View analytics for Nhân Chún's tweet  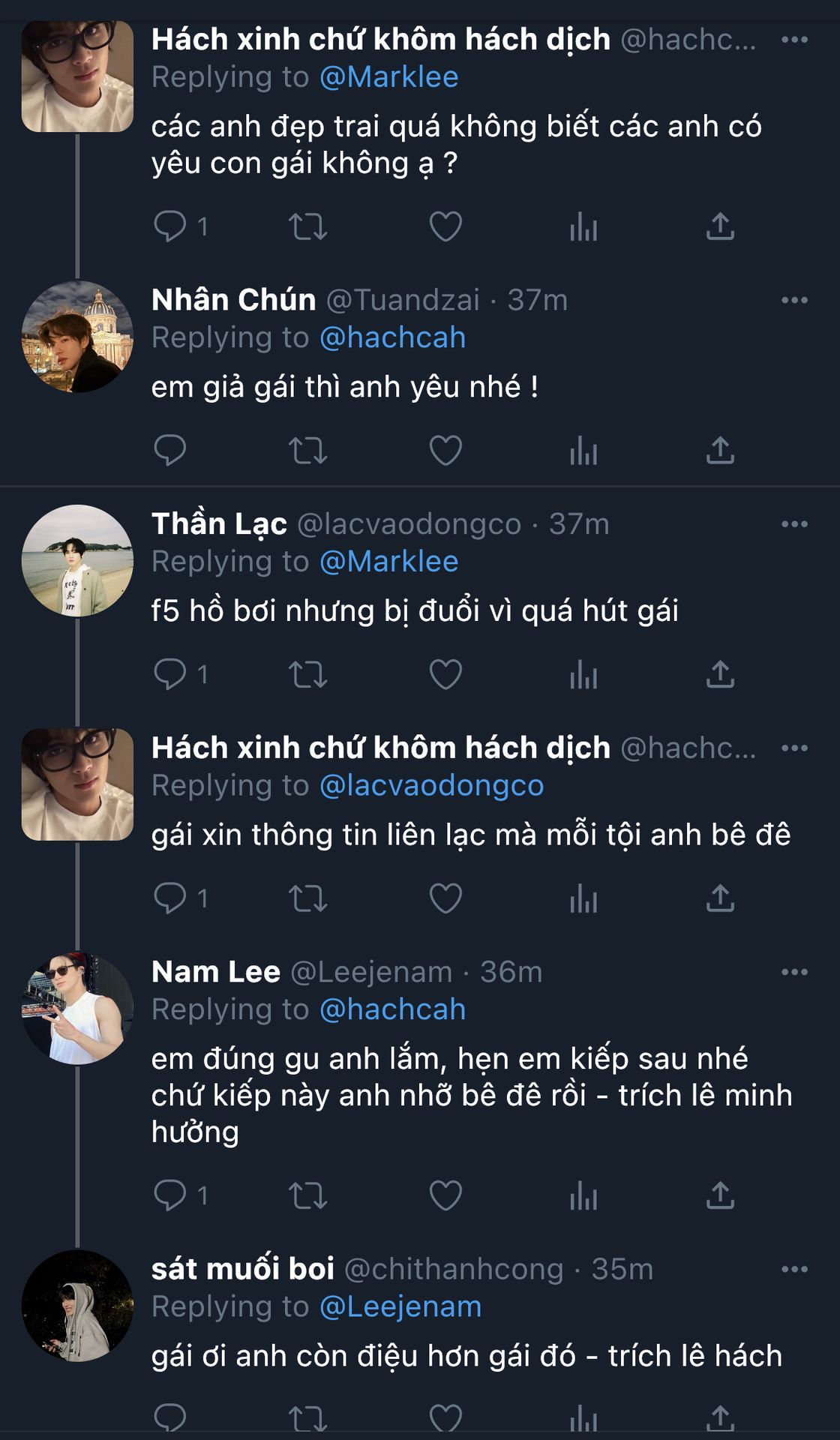pyautogui.click(x=583, y=450)
